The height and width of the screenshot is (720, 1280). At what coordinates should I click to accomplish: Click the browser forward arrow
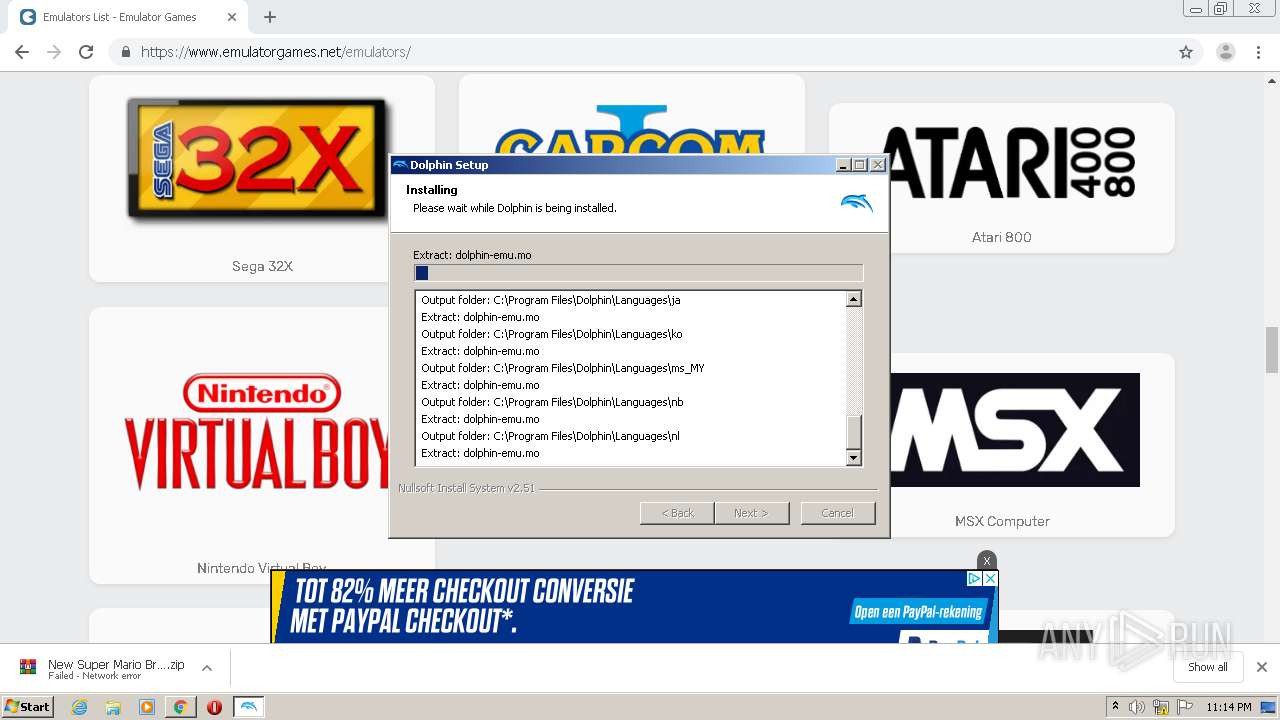[54, 52]
